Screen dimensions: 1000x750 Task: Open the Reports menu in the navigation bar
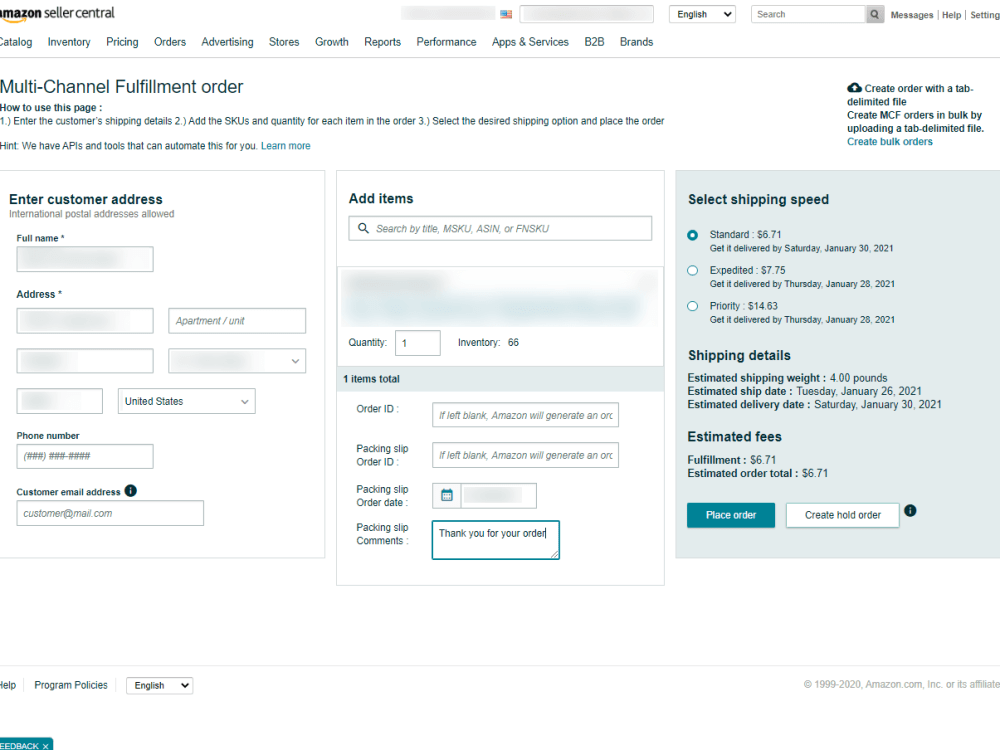coord(382,42)
